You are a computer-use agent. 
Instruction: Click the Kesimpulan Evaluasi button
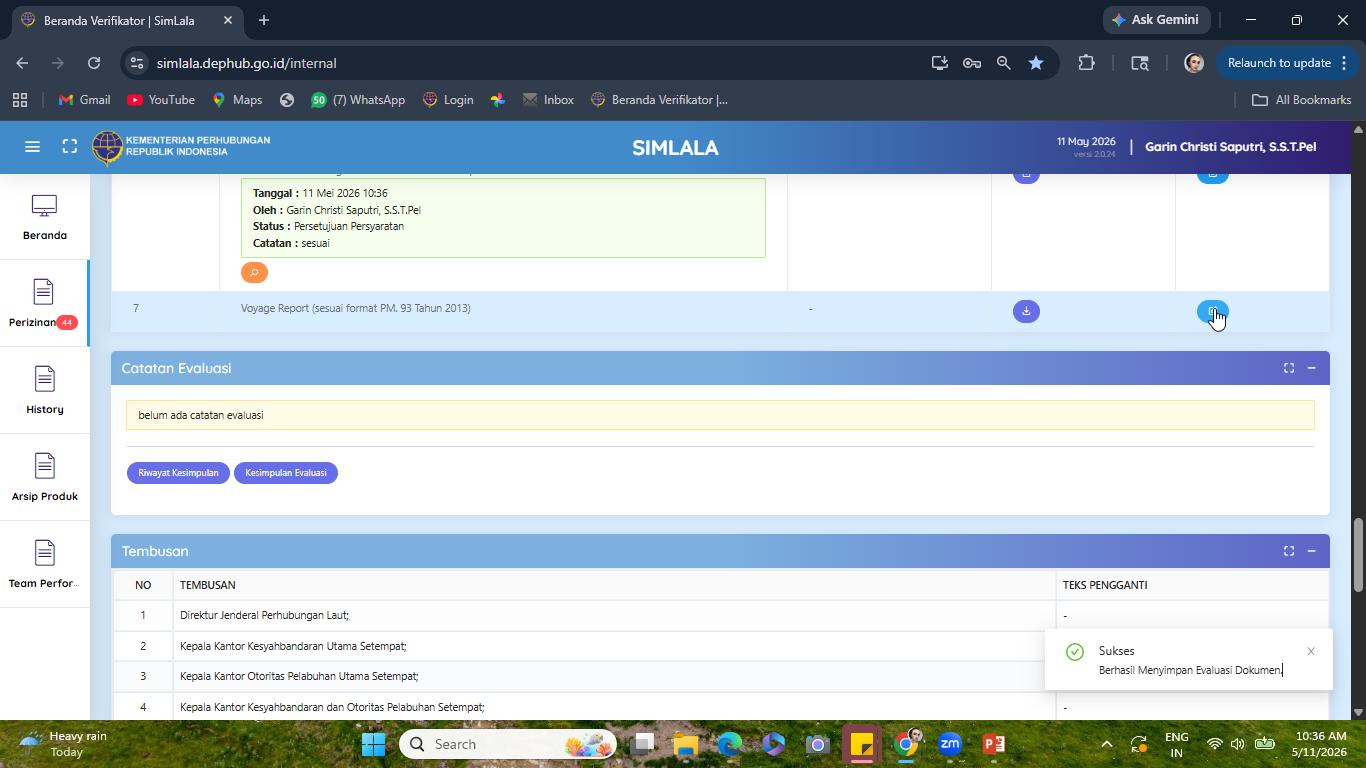286,473
